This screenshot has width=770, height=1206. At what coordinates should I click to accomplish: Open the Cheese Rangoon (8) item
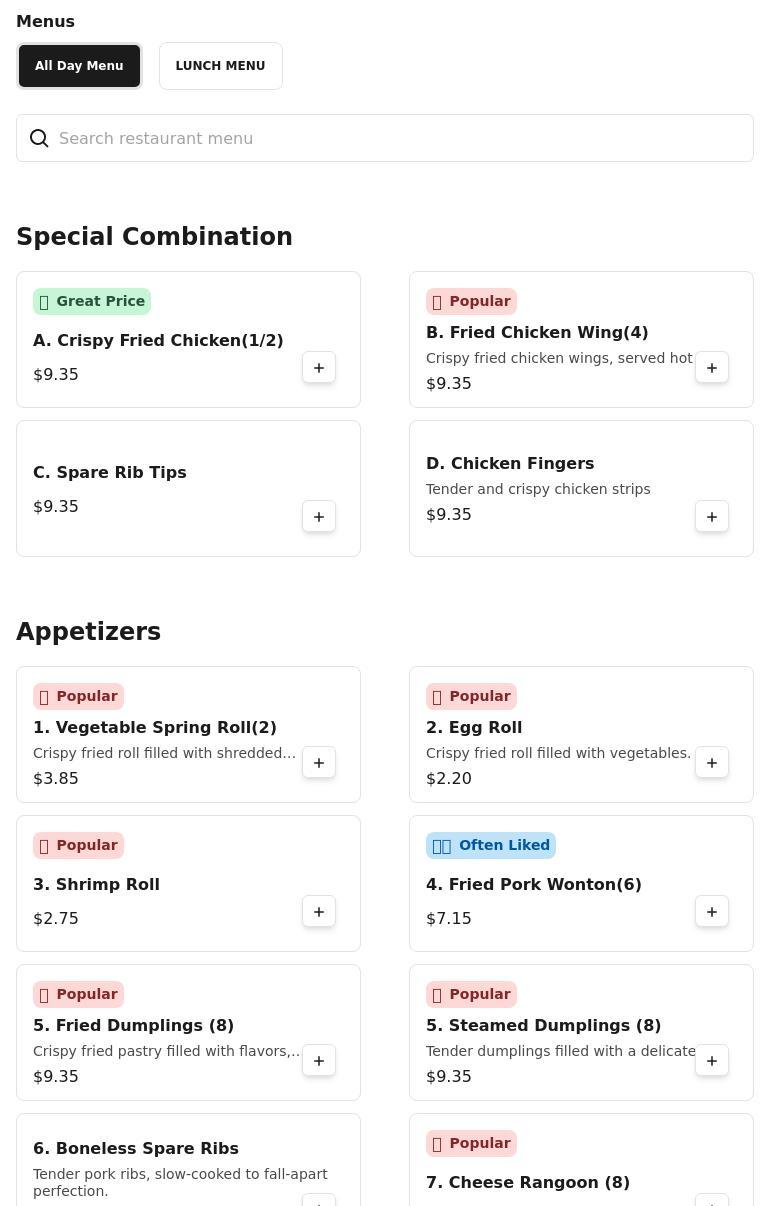coord(528,1182)
